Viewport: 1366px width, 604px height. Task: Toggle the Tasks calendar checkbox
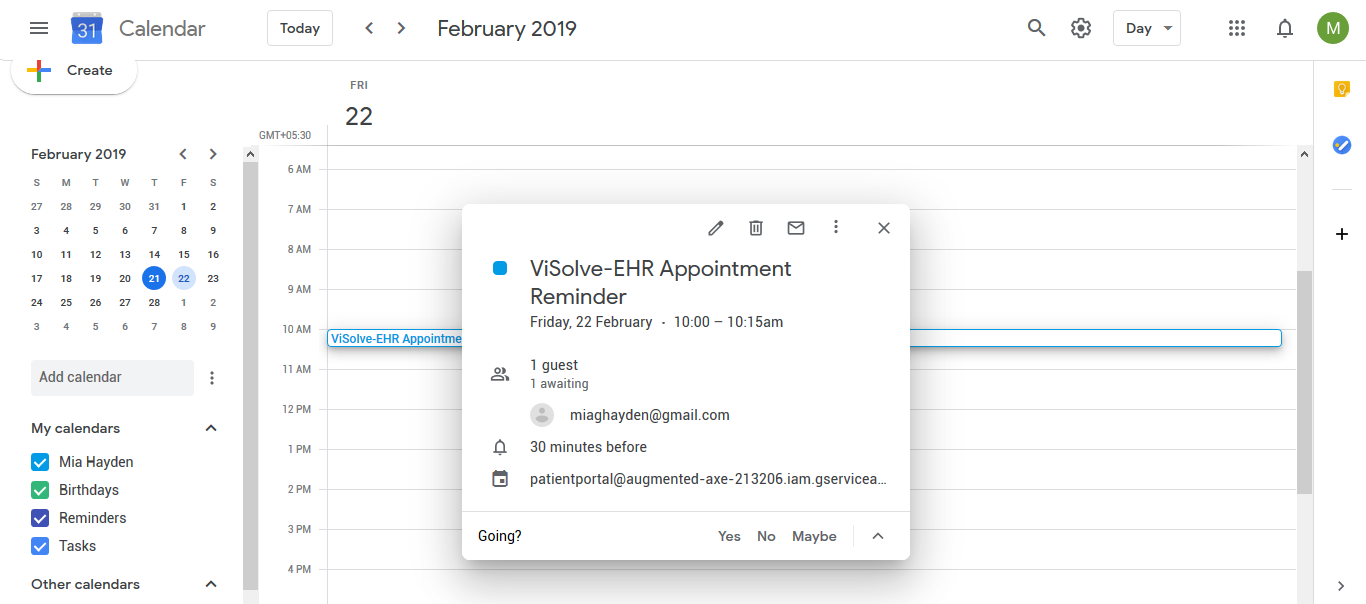(40, 546)
